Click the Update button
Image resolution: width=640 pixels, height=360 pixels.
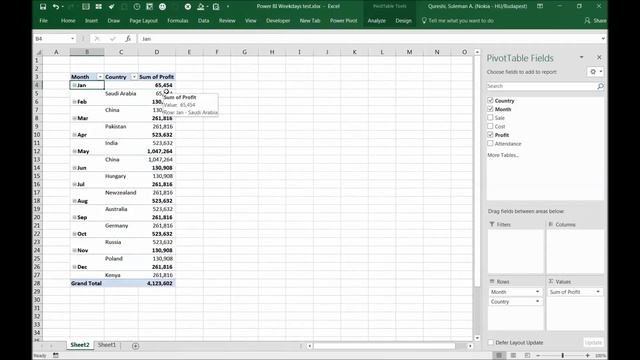tap(593, 342)
